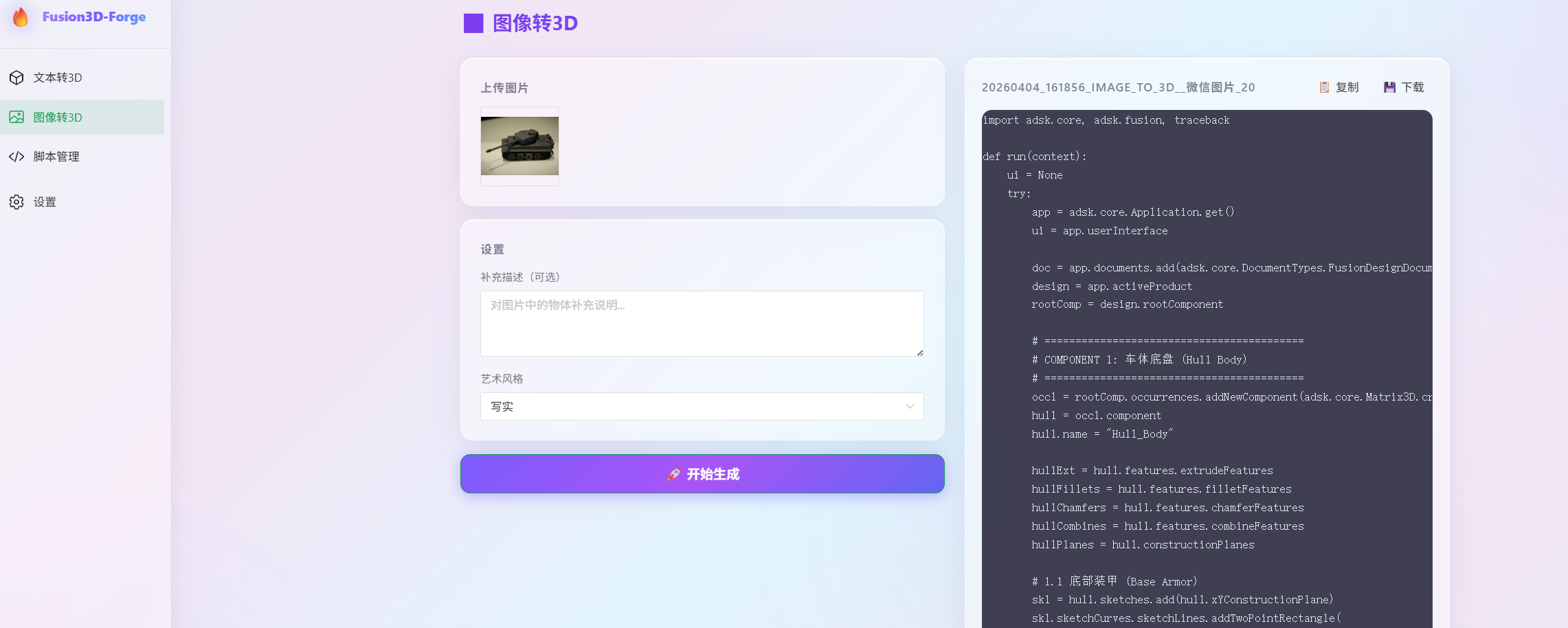Select the uploaded tank image thumbnail
This screenshot has width=1568, height=628.
[519, 146]
